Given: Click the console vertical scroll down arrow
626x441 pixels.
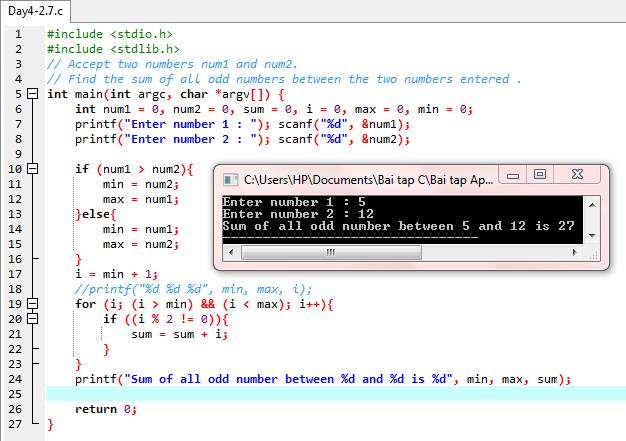Looking at the screenshot, I should (x=592, y=235).
